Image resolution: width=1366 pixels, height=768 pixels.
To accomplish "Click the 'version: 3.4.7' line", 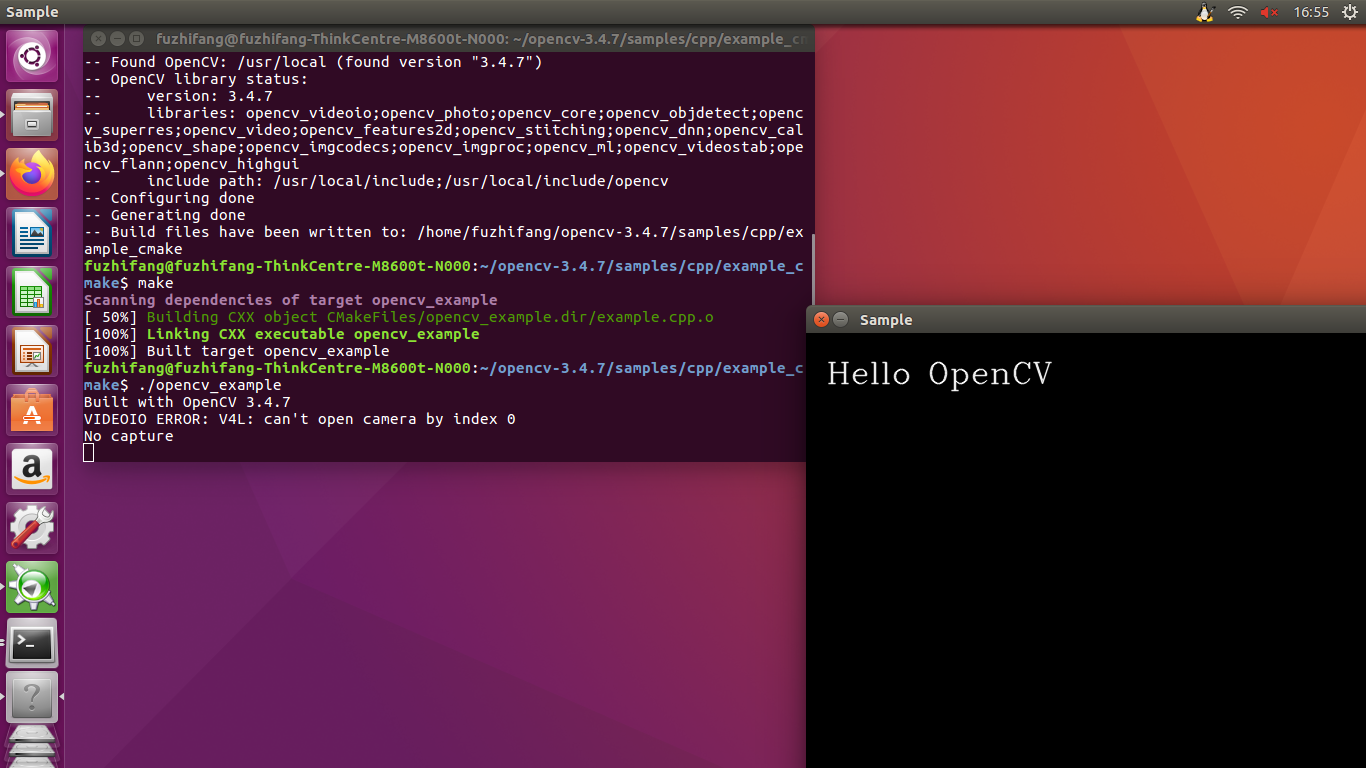I will (178, 96).
